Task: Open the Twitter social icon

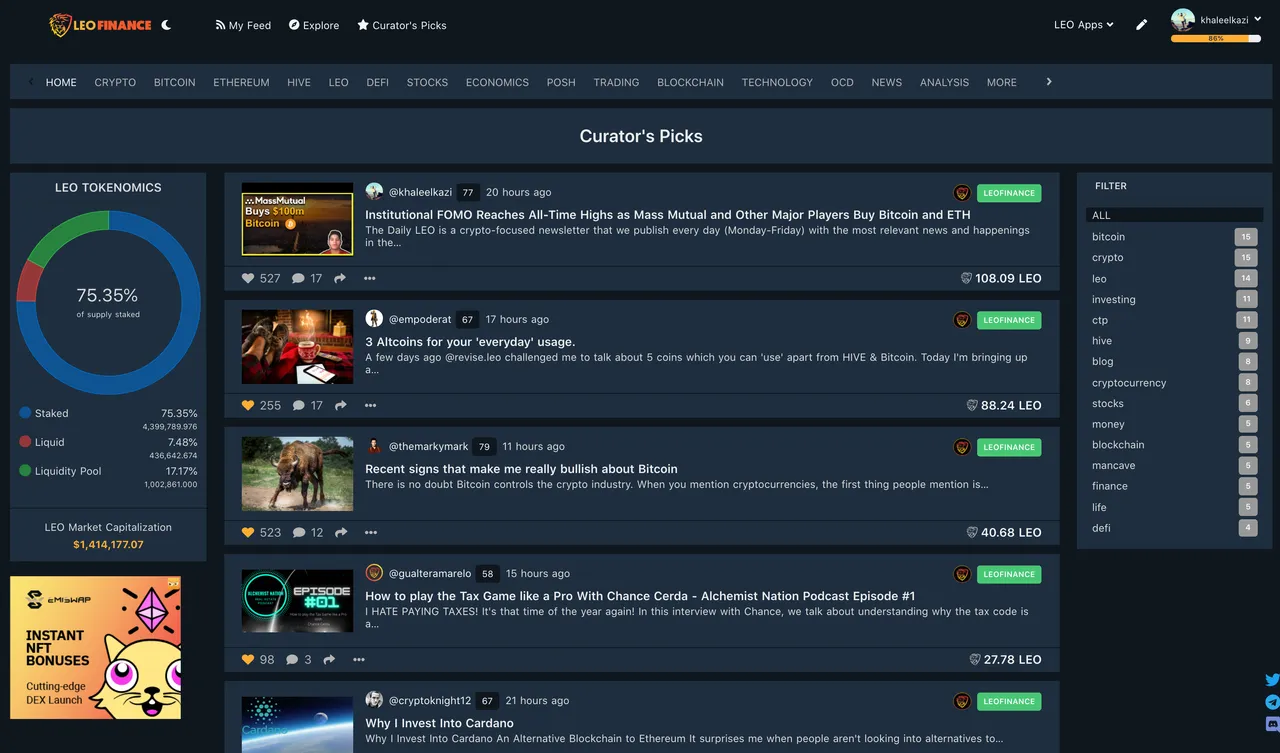Action: coord(1272,680)
